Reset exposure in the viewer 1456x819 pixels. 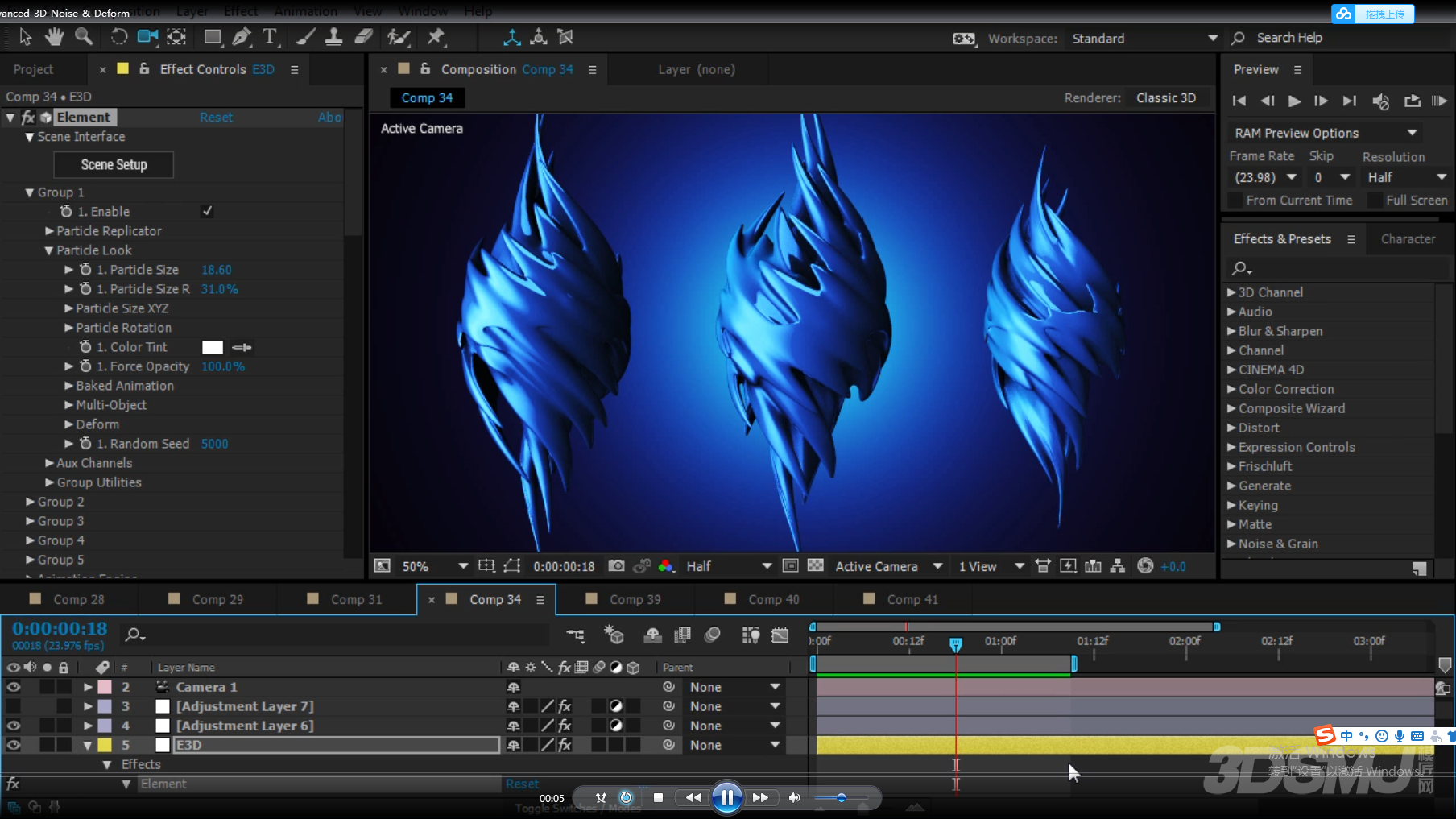1145,566
